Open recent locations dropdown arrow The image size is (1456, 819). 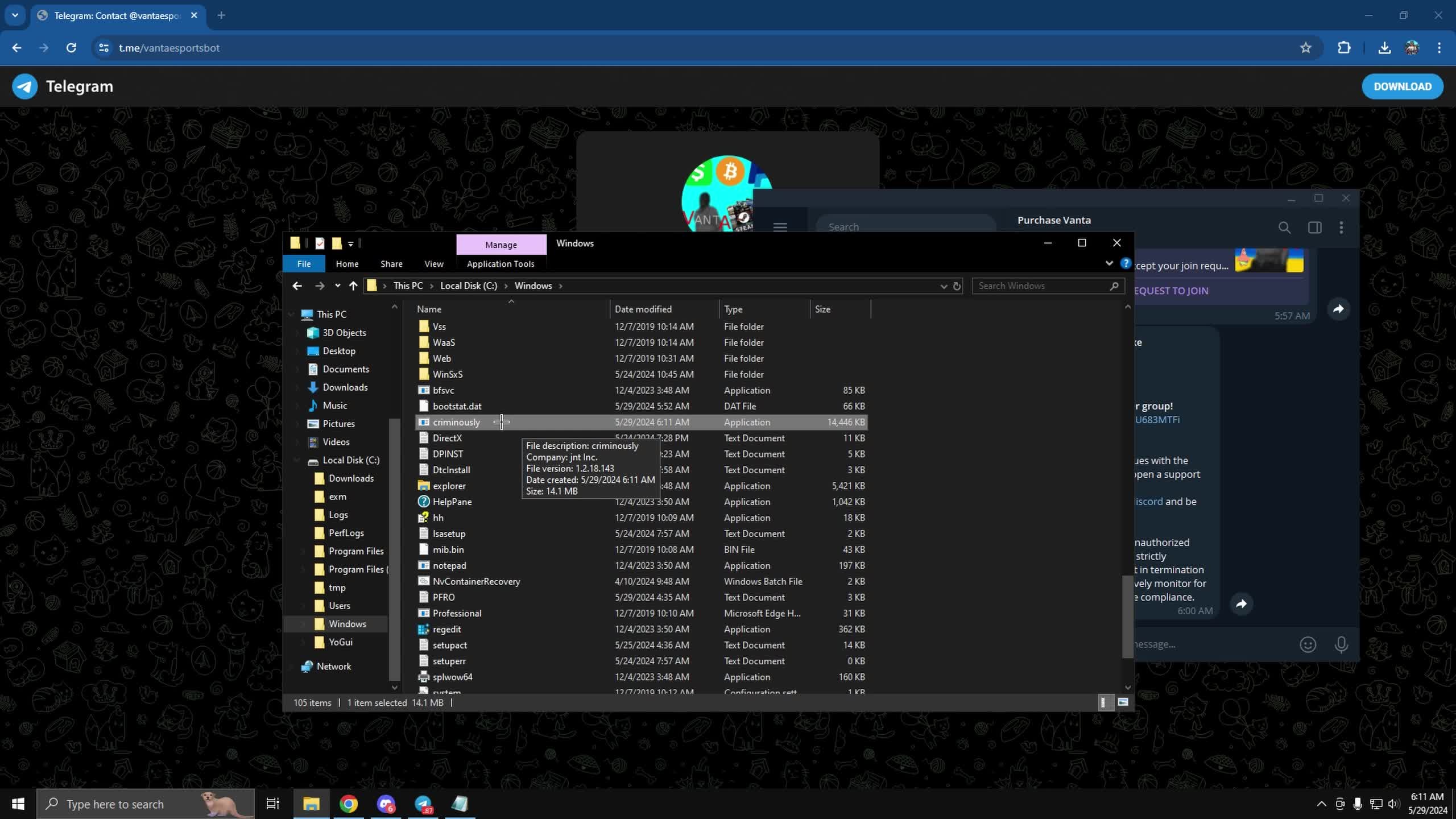pos(337,286)
